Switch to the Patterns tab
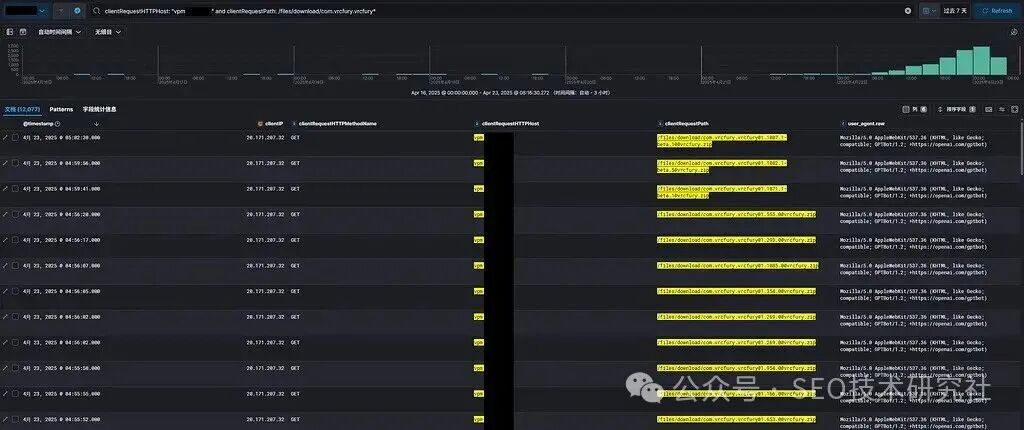Viewport: 1024px width, 430px height. [61, 109]
